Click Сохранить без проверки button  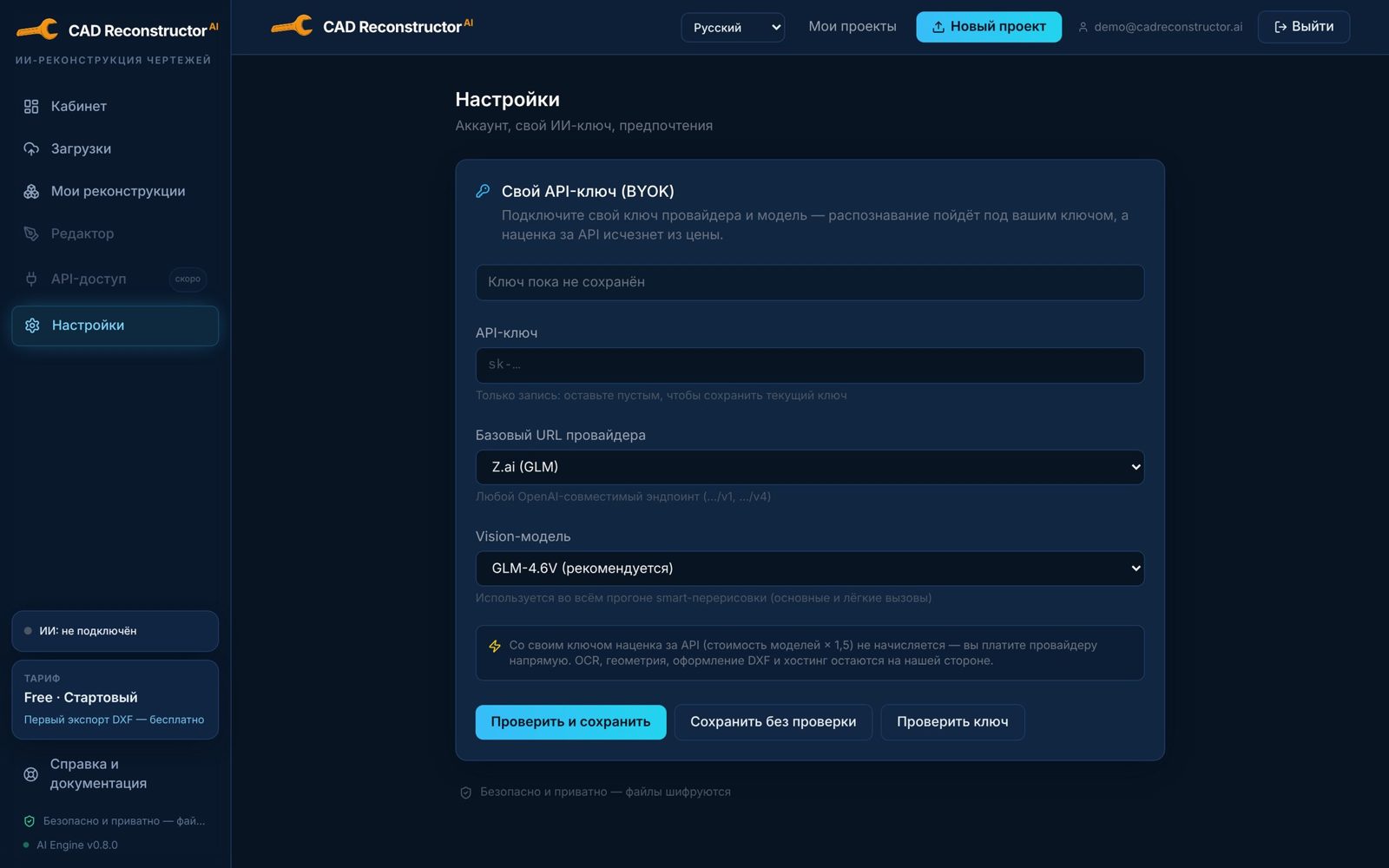coord(773,722)
